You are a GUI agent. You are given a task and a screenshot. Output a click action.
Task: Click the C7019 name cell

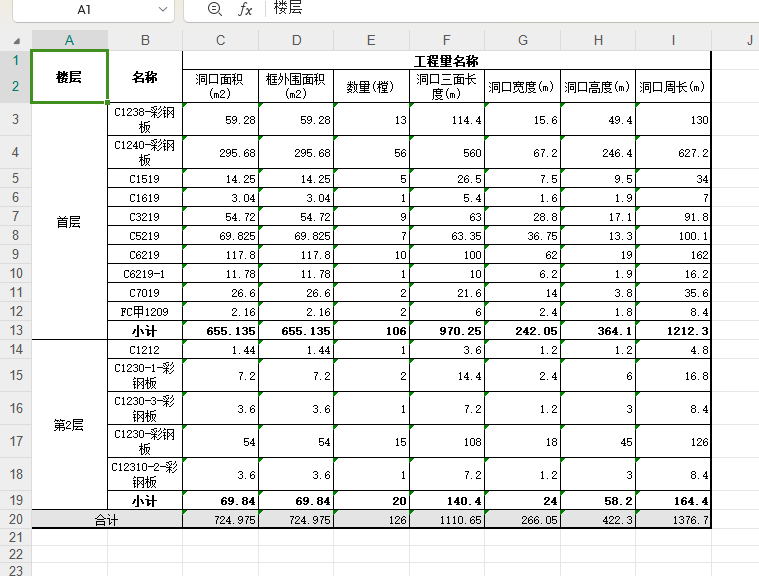(x=145, y=292)
